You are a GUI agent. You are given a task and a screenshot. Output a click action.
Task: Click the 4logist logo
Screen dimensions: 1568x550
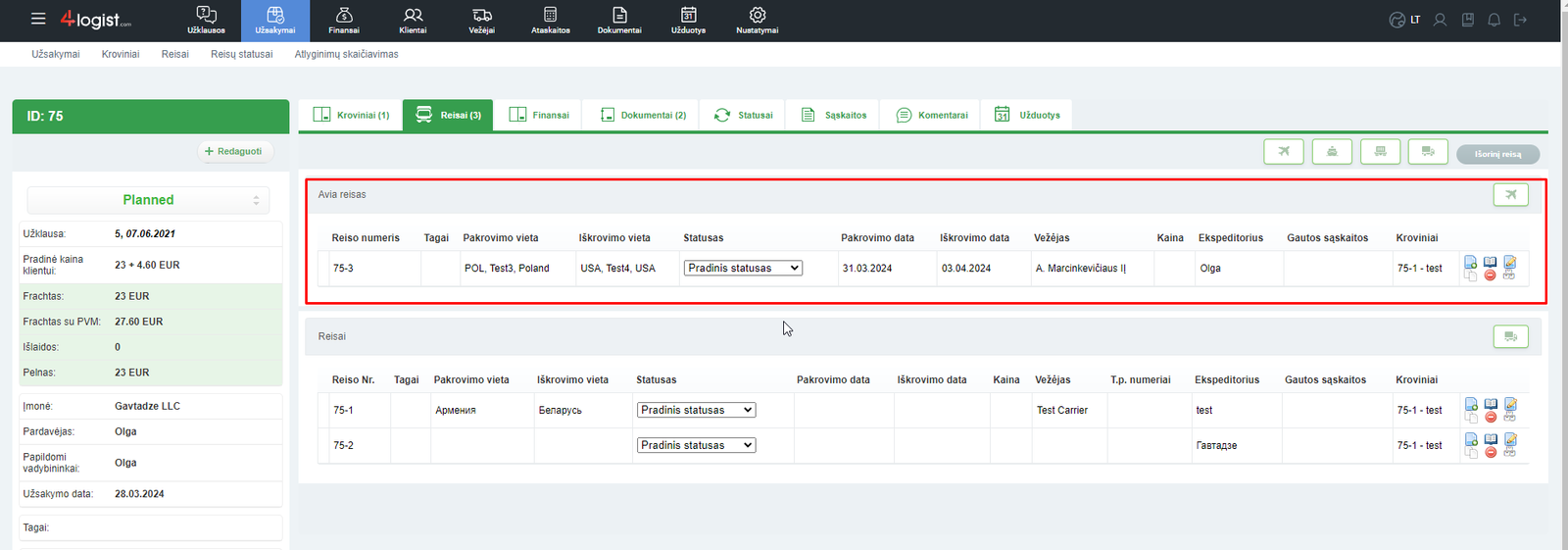pos(95,20)
